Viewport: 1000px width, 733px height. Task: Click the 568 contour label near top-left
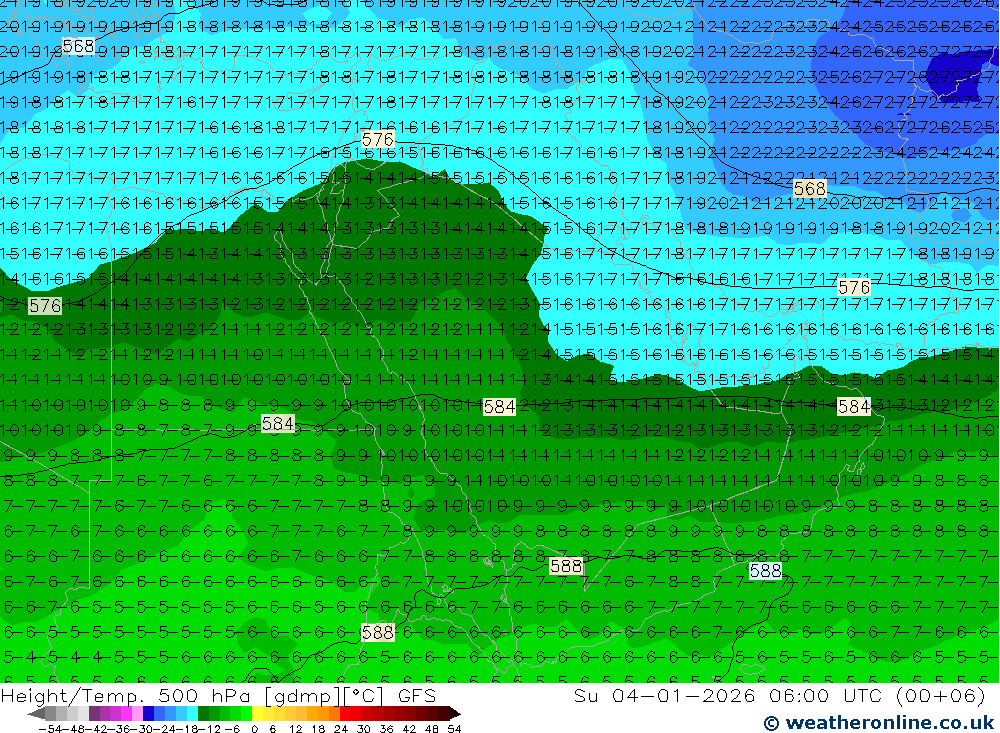tap(78, 46)
